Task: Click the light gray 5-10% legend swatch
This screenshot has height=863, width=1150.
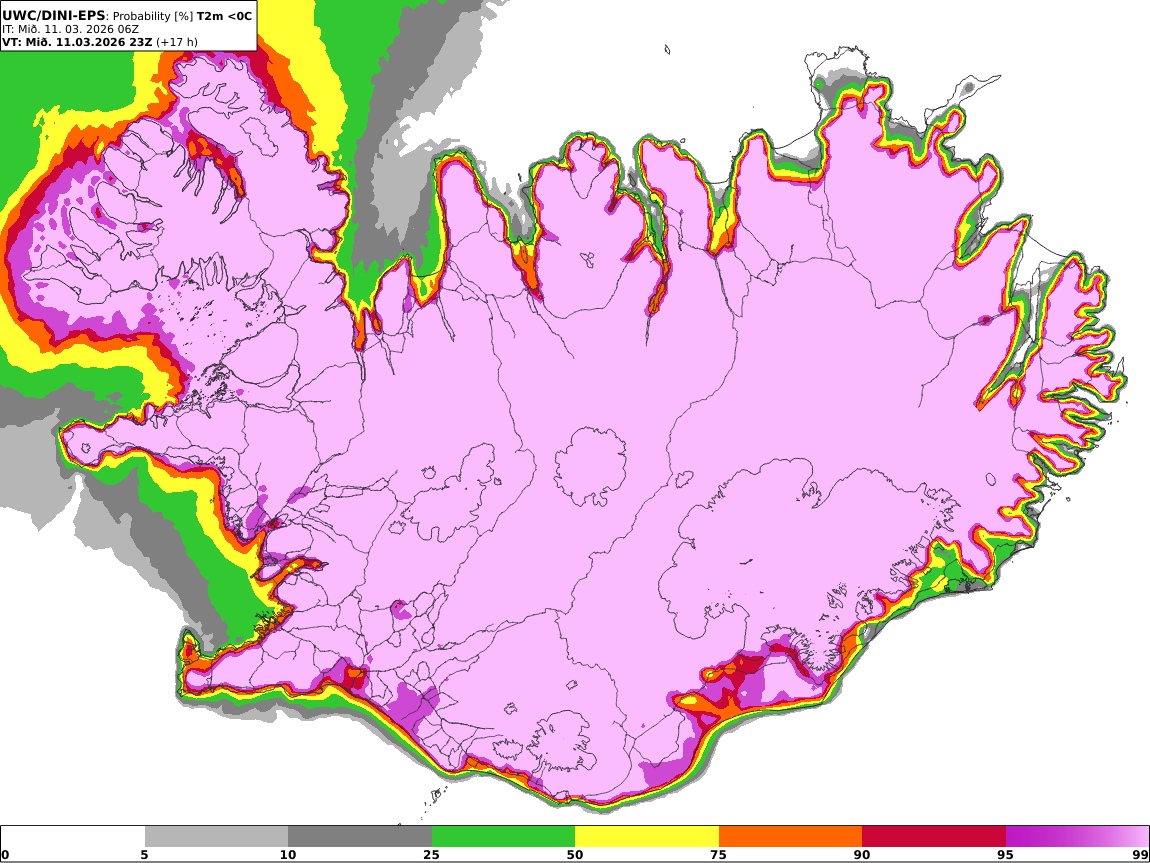Action: (216, 837)
